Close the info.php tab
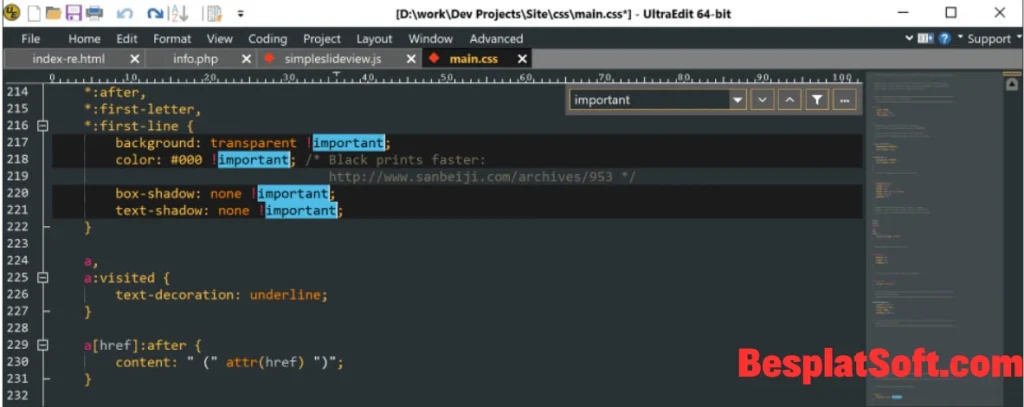The width and height of the screenshot is (1024, 407). (246, 59)
